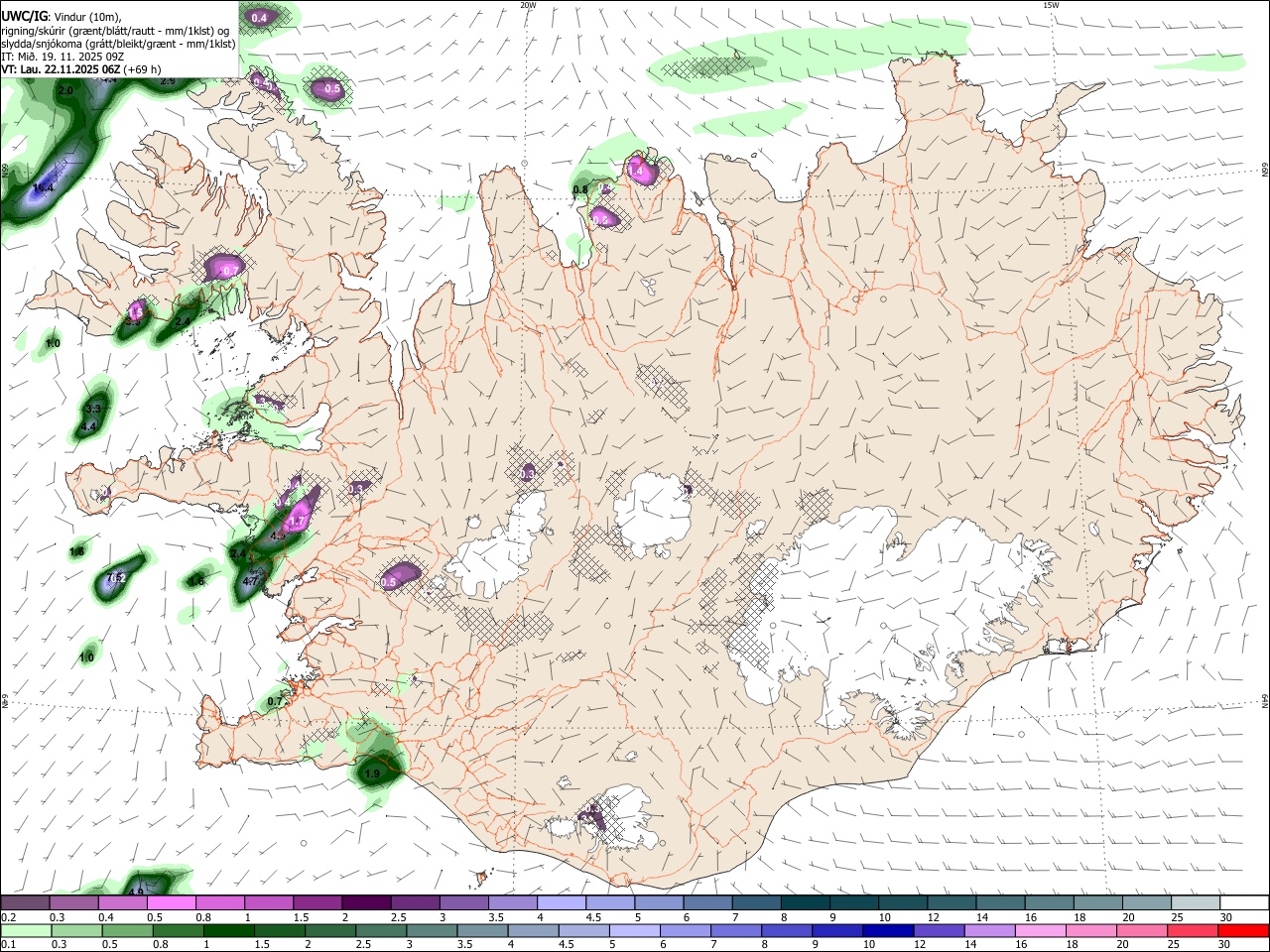Click the 'slydda/snjókoma' legend description line
Image resolution: width=1270 pixels, height=952 pixels.
tap(118, 44)
